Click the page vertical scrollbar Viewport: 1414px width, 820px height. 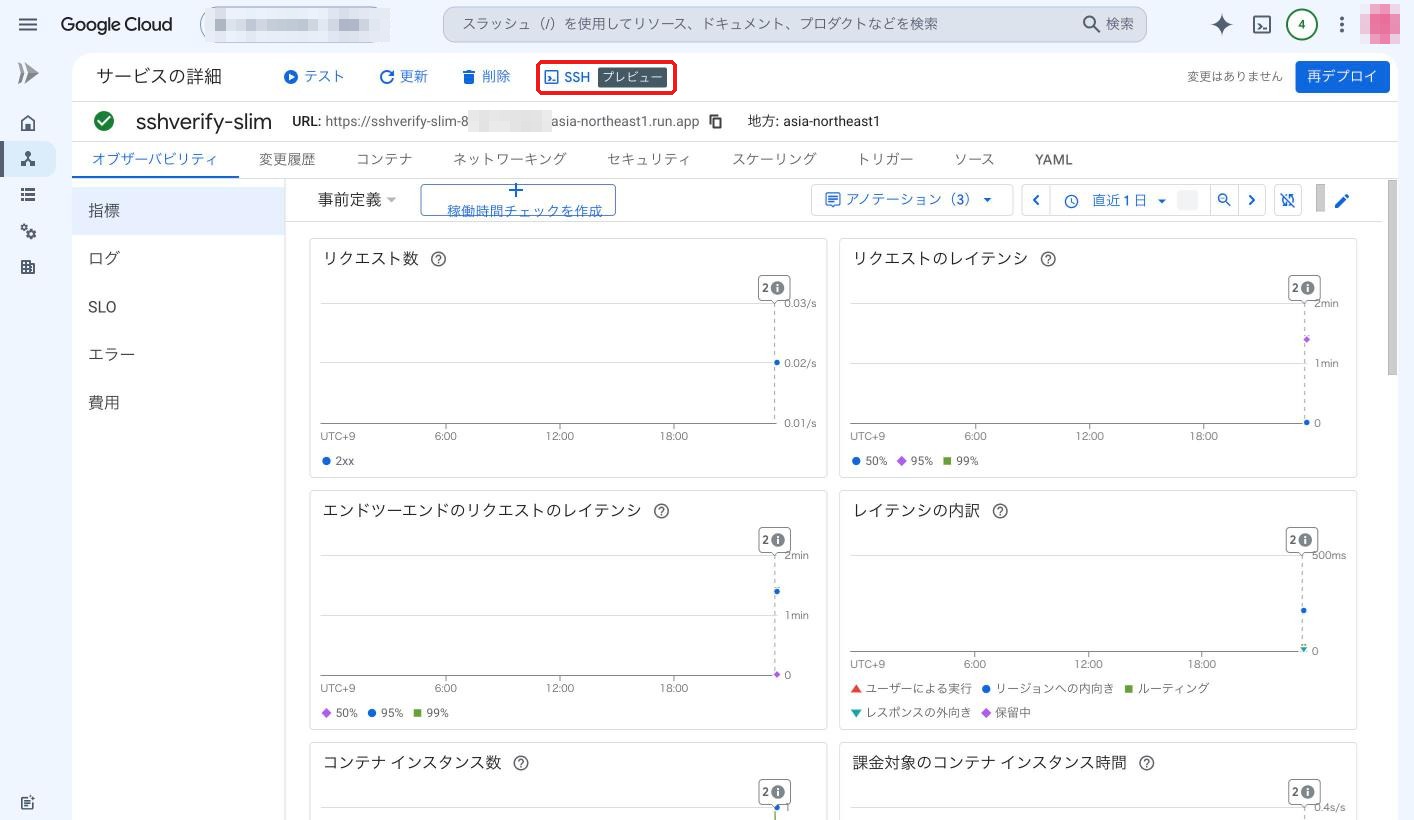1392,278
